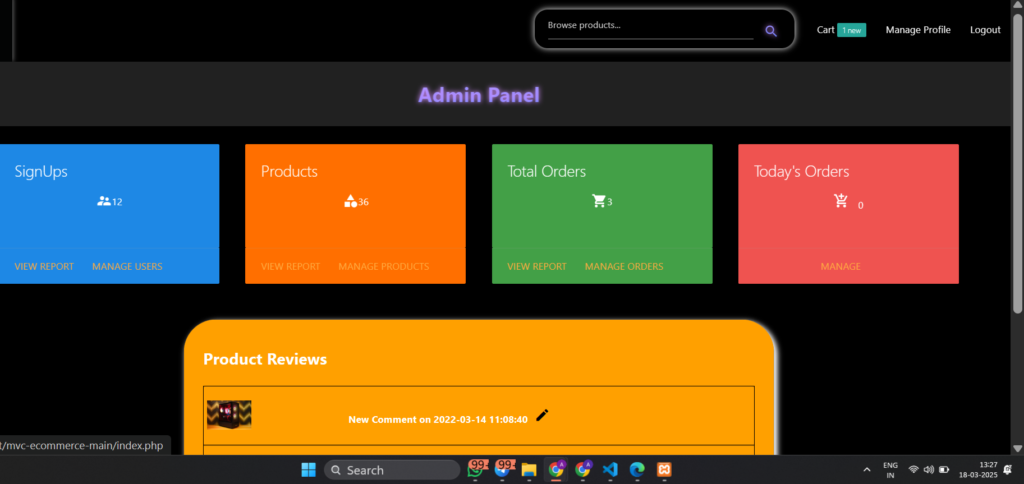Open Telegram from the taskbar
The height and width of the screenshot is (484, 1024).
(x=504, y=469)
